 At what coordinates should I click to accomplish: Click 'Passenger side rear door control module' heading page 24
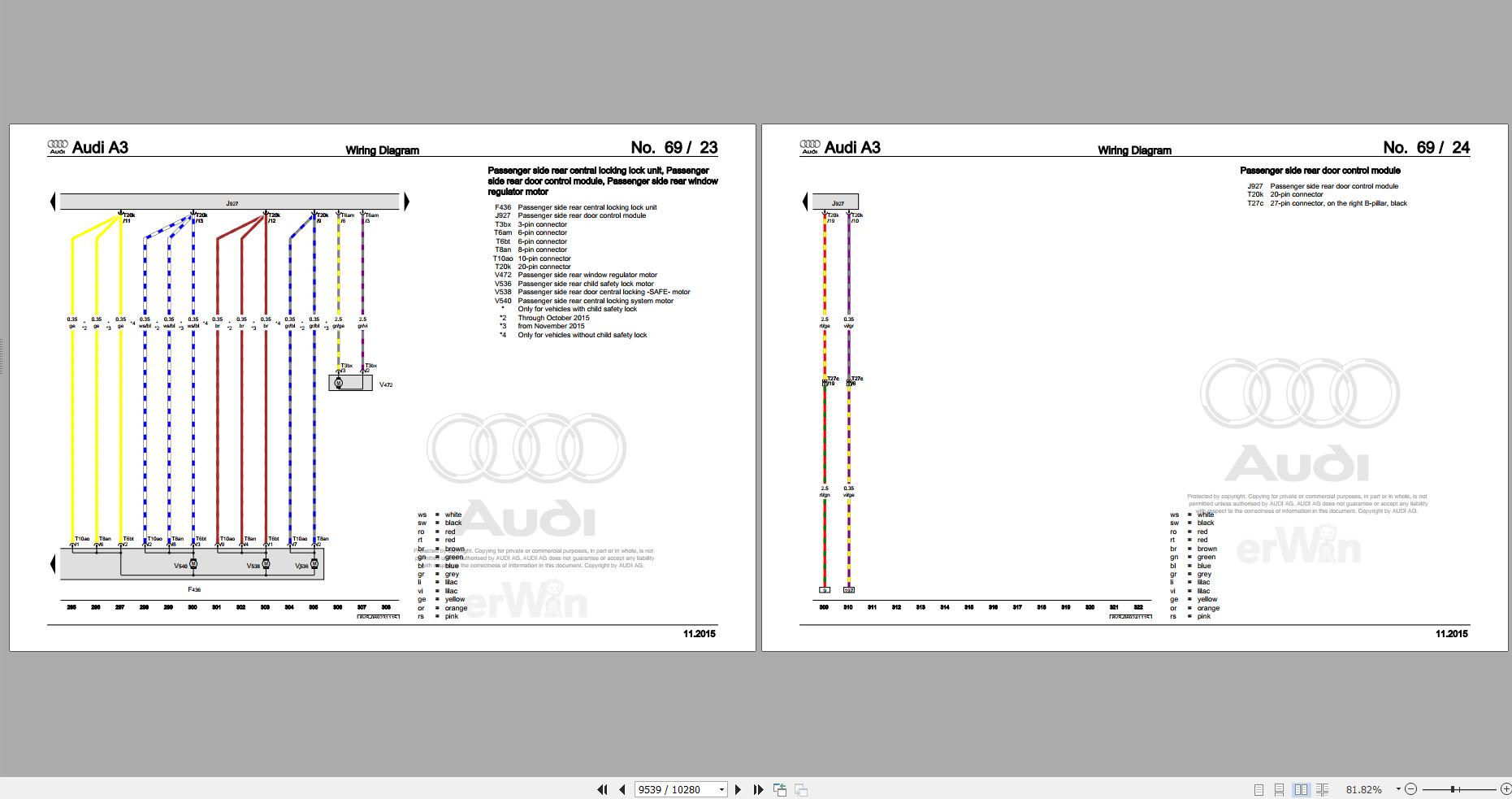1320,171
